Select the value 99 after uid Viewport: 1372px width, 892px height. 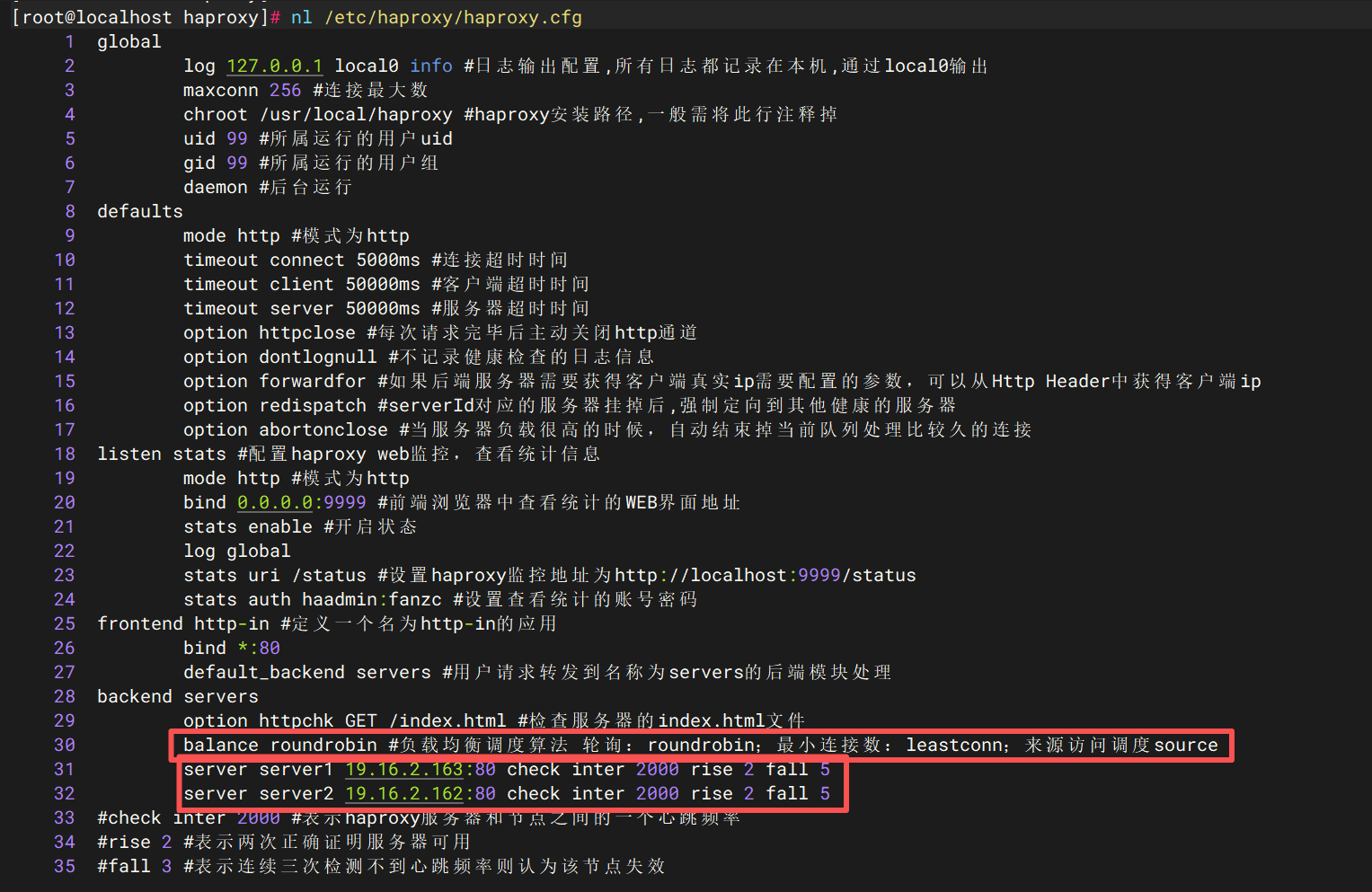coord(237,138)
